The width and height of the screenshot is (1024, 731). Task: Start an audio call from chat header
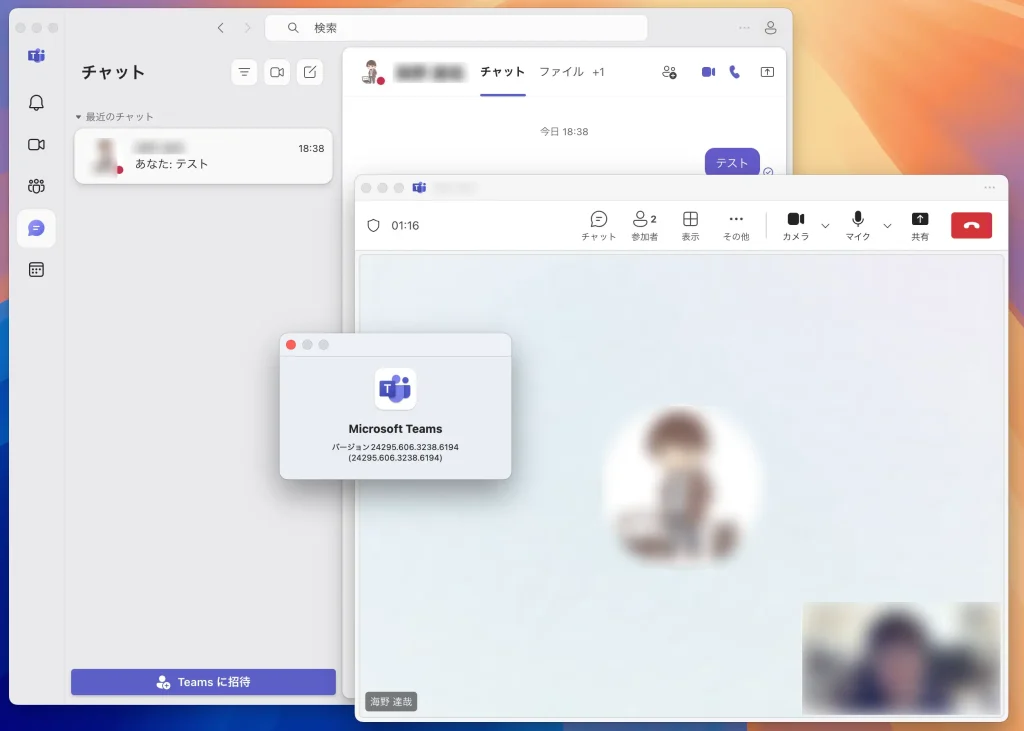(x=735, y=72)
